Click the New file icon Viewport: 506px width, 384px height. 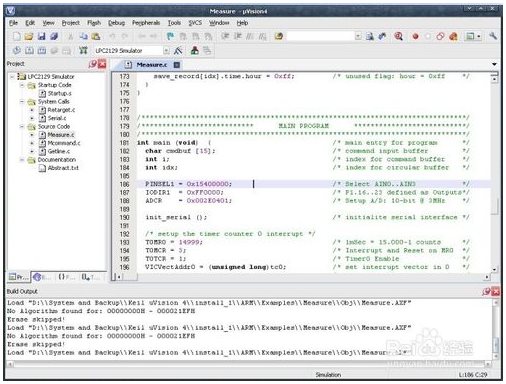[x=16, y=36]
